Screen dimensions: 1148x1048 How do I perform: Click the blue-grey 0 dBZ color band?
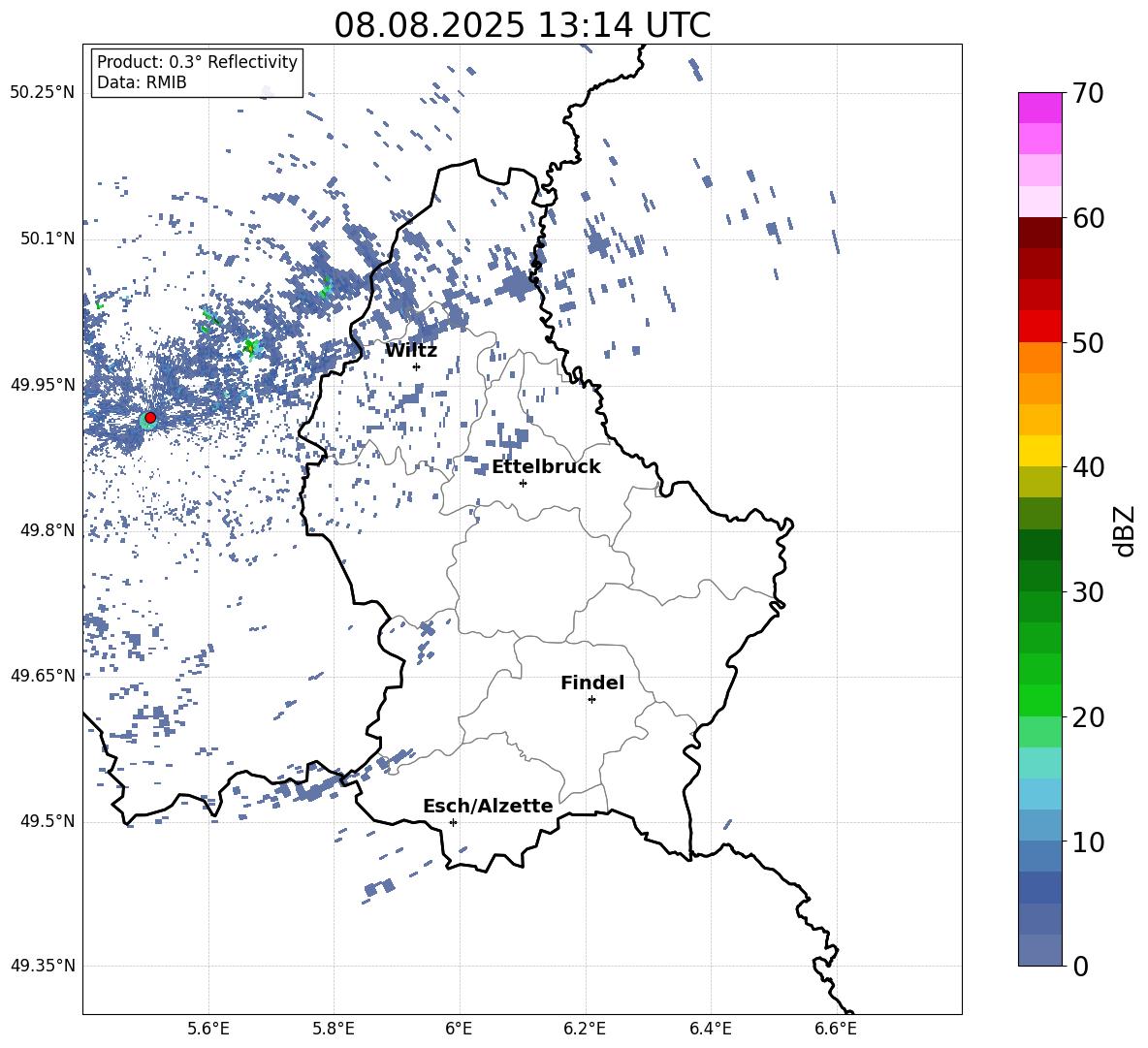point(1040,950)
